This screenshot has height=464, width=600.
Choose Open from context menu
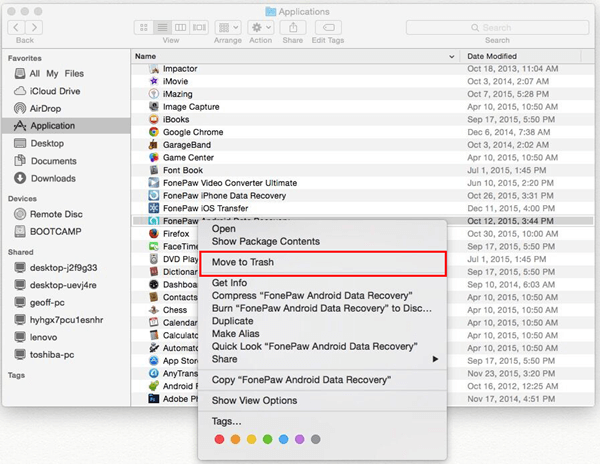(x=322, y=229)
